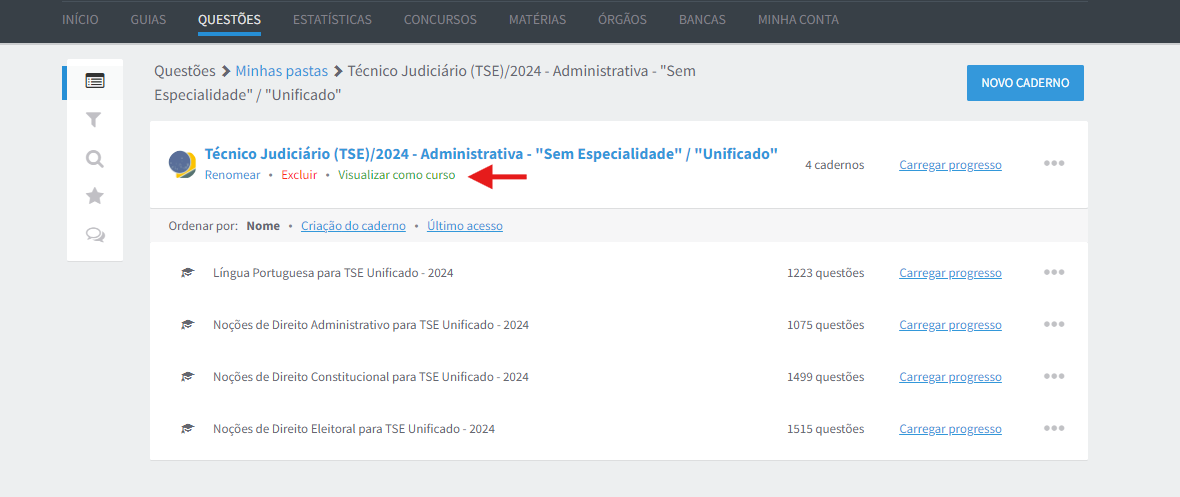Follow the Minhas pastas breadcrumb link
The image size is (1180, 497).
281,72
